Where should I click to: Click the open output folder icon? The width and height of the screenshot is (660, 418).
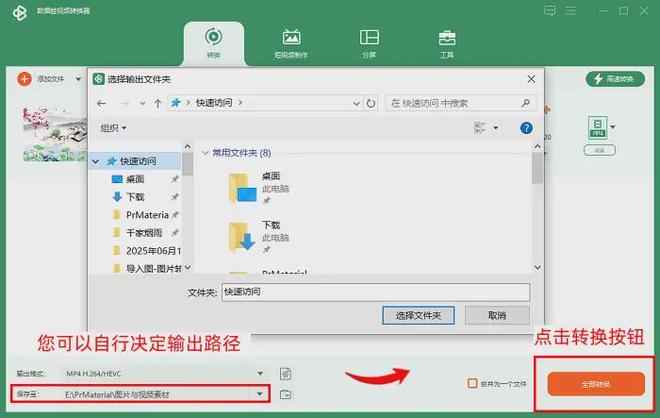[x=286, y=394]
